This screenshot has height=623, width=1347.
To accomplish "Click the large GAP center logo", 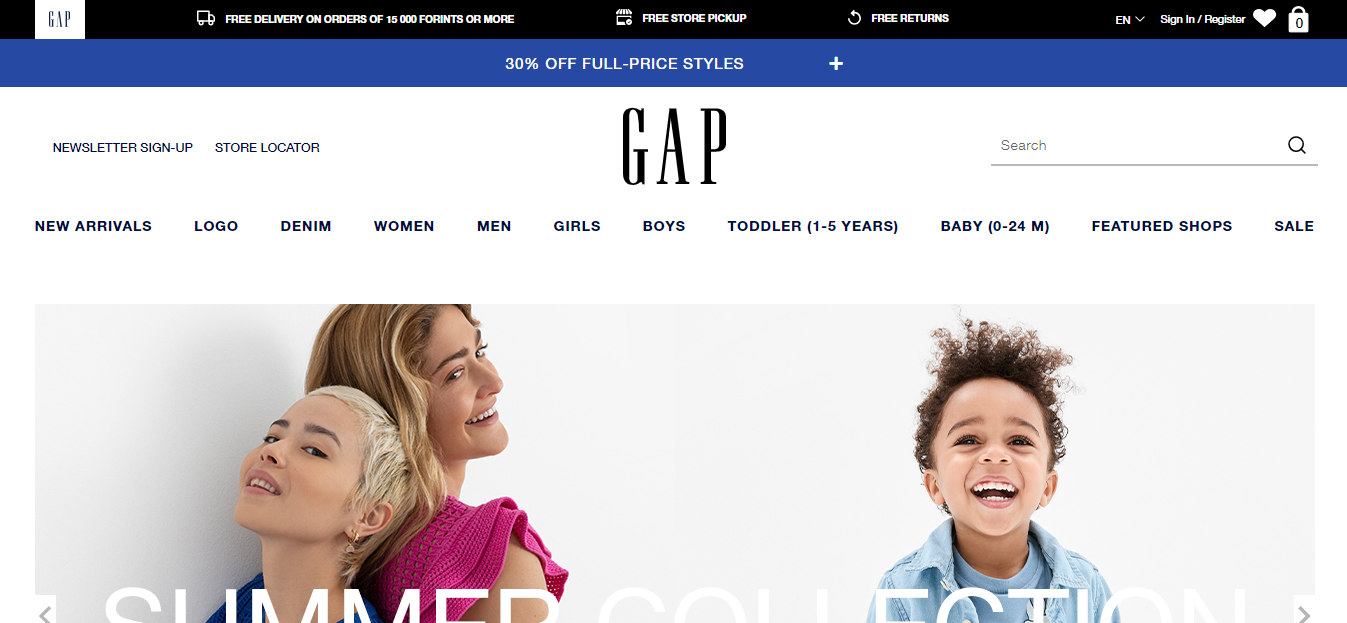I will (674, 146).
